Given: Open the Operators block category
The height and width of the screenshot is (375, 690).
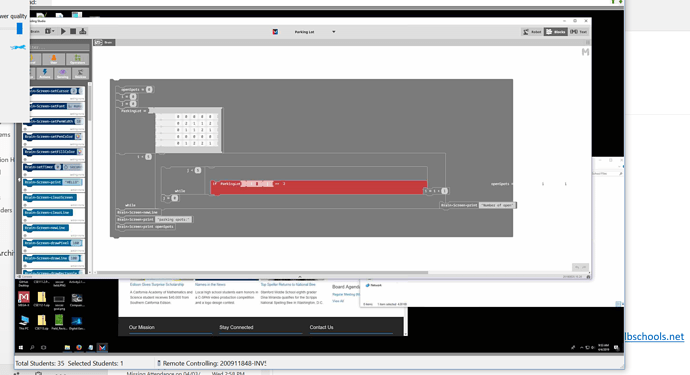Looking at the screenshot, I should click(x=77, y=59).
